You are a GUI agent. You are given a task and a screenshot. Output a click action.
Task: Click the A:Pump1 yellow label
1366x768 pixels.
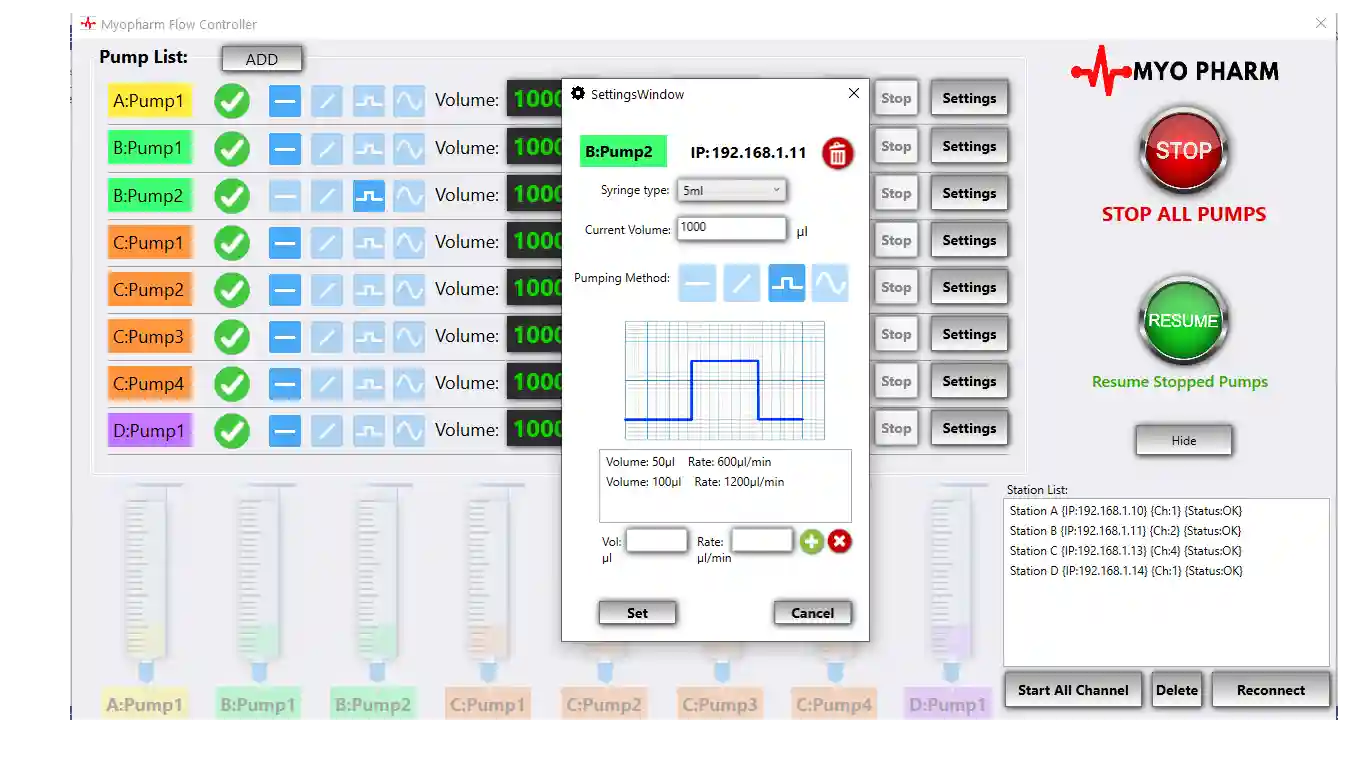point(149,101)
